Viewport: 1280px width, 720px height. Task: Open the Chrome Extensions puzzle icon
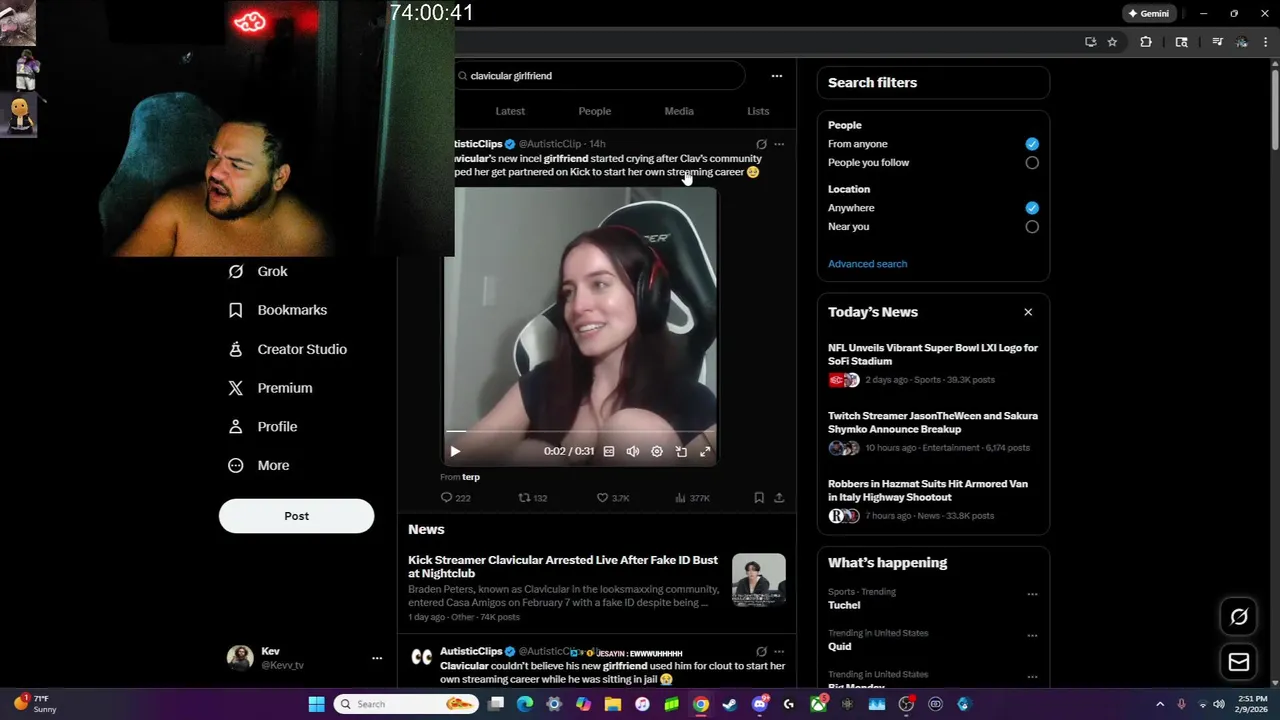(1146, 42)
